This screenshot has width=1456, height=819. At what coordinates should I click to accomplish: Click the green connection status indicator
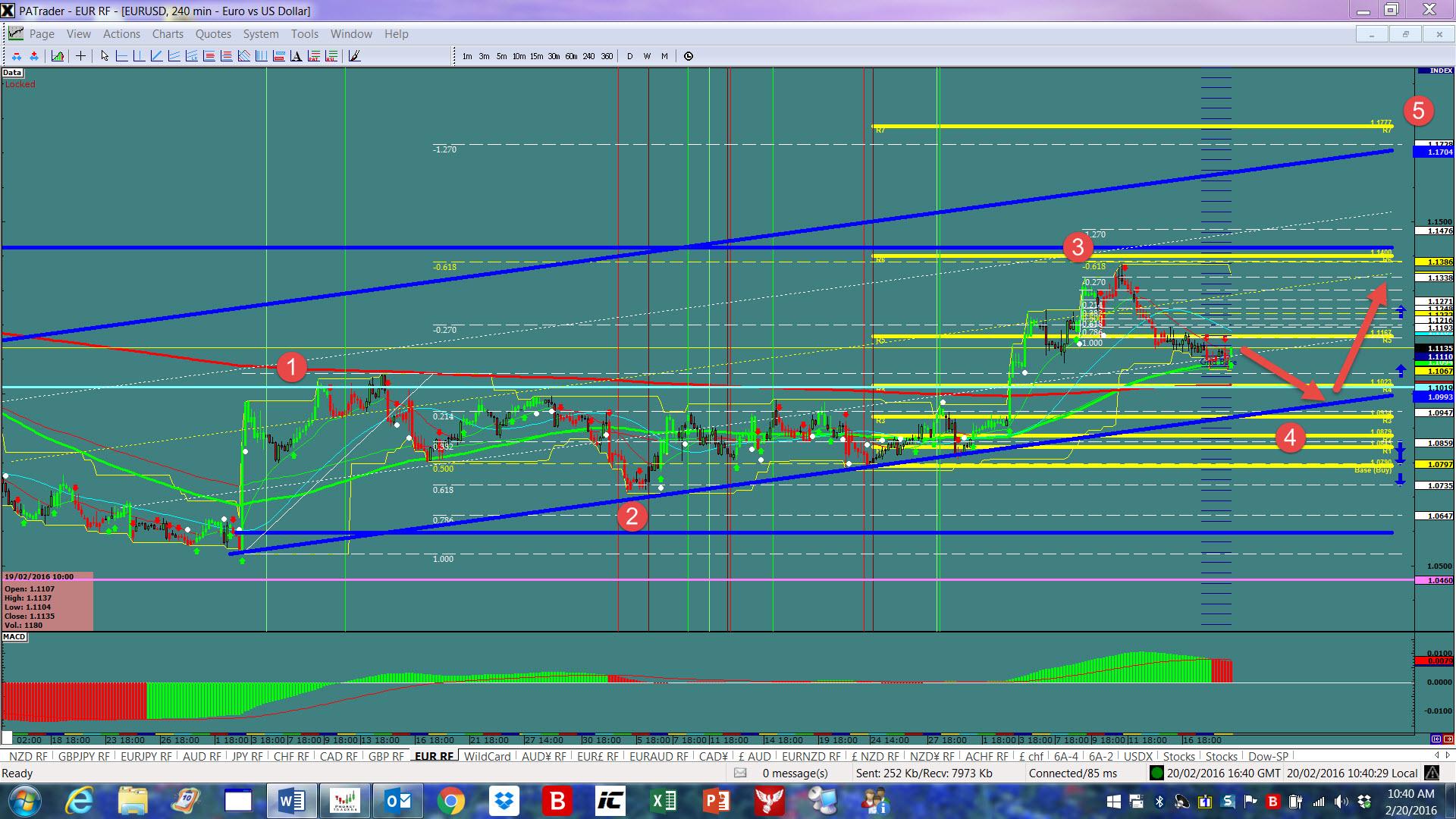tap(1156, 773)
